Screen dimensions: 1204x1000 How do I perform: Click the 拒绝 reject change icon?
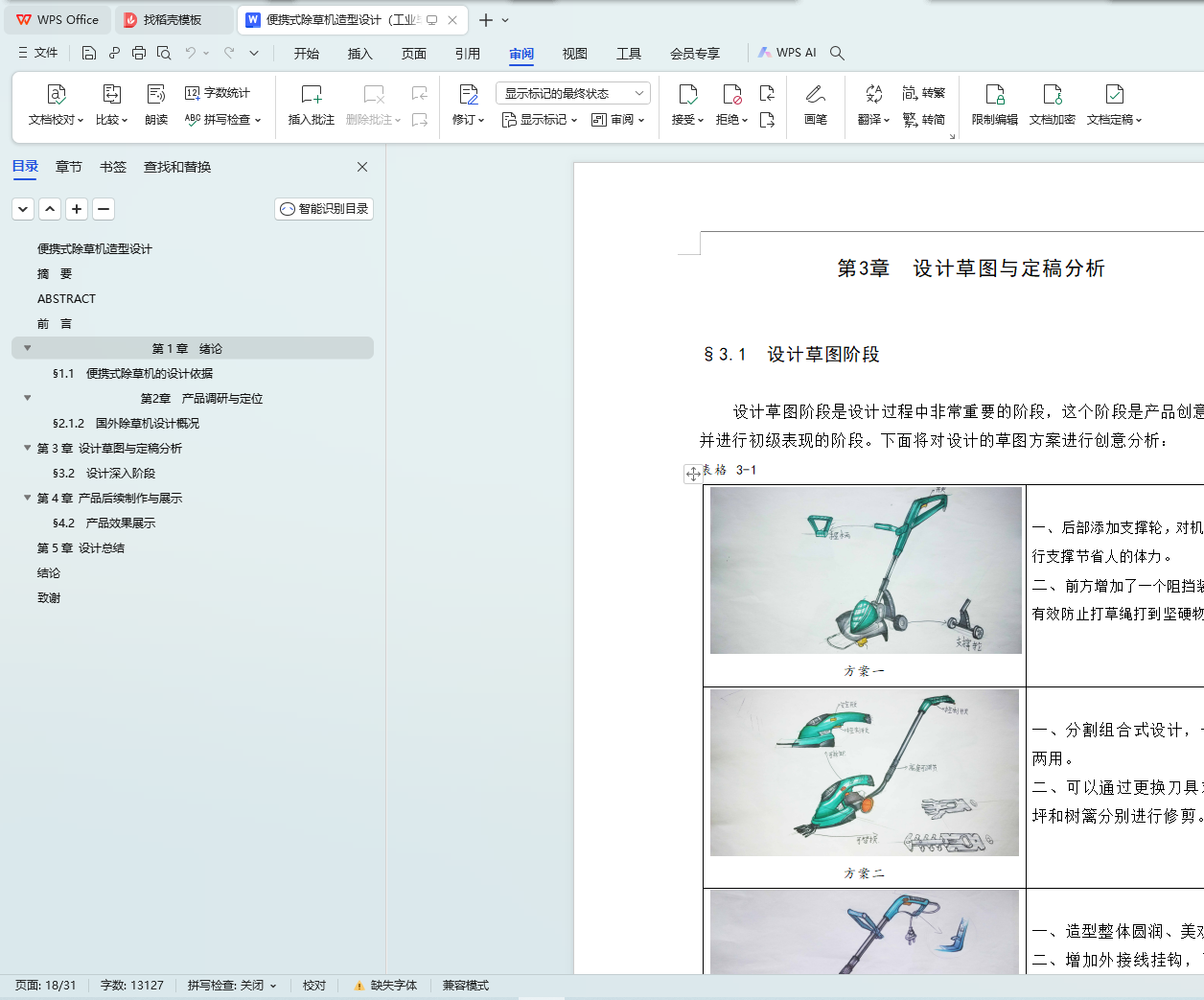732,94
